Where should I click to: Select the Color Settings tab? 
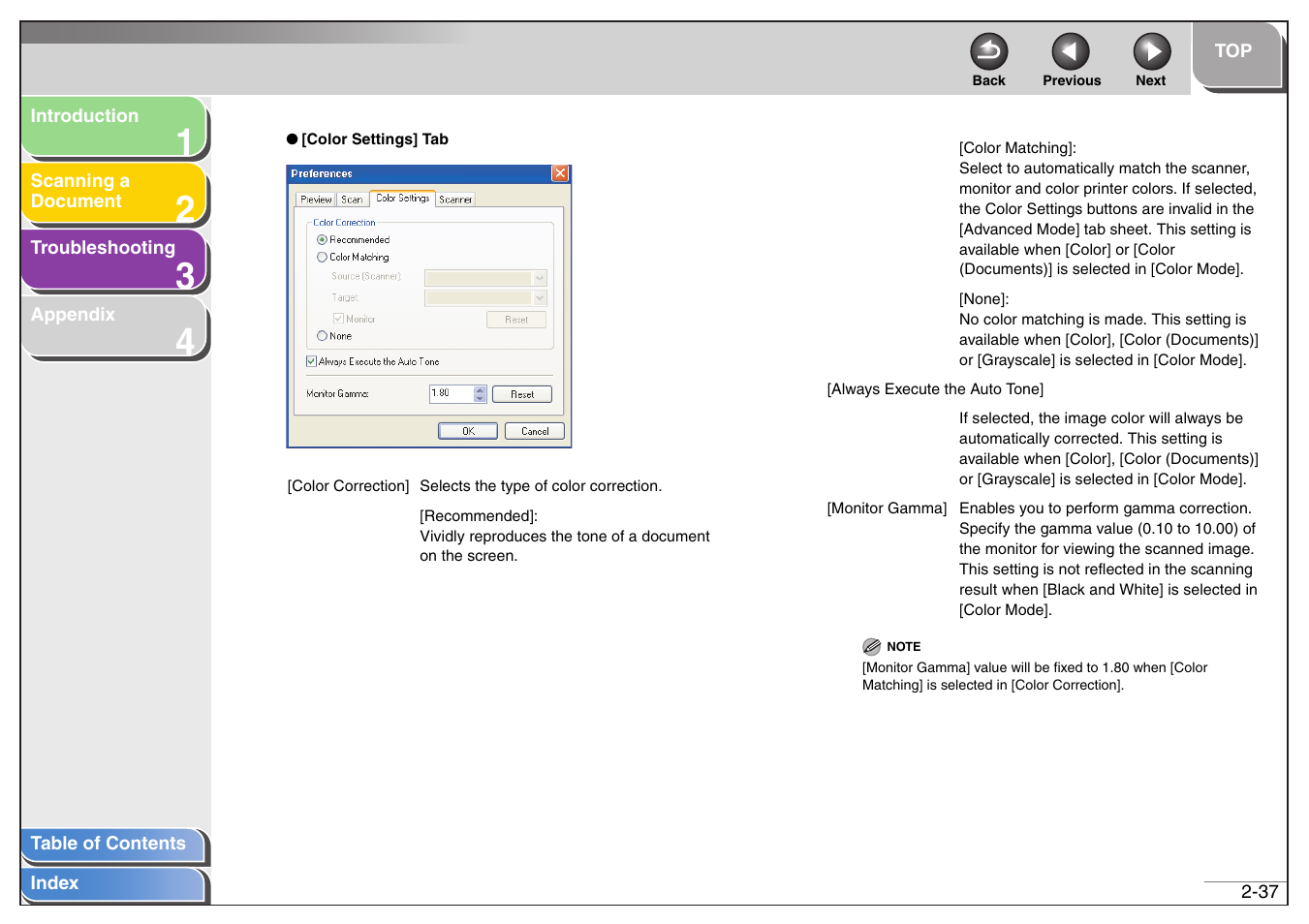[402, 198]
